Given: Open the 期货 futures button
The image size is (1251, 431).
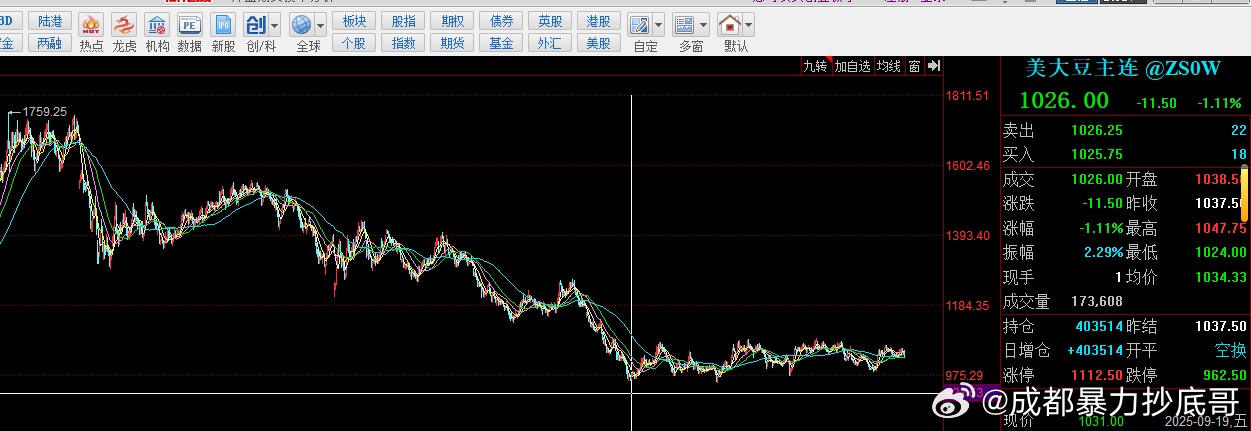Looking at the screenshot, I should (452, 43).
